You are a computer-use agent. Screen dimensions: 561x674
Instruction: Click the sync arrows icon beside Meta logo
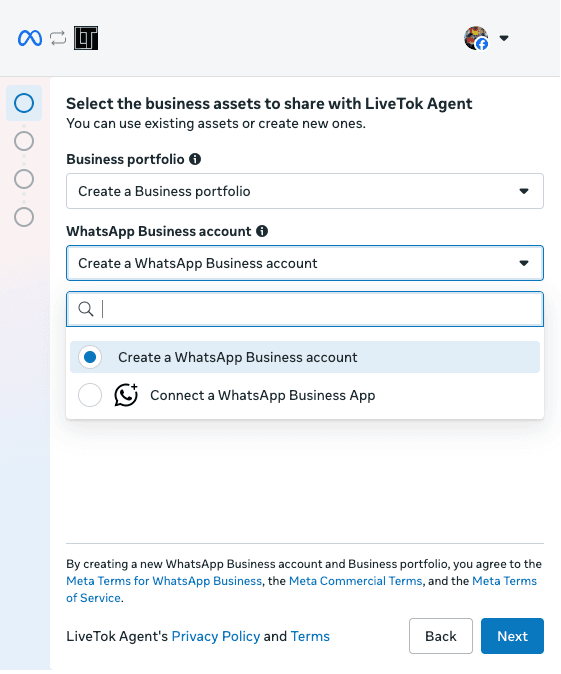pos(58,38)
